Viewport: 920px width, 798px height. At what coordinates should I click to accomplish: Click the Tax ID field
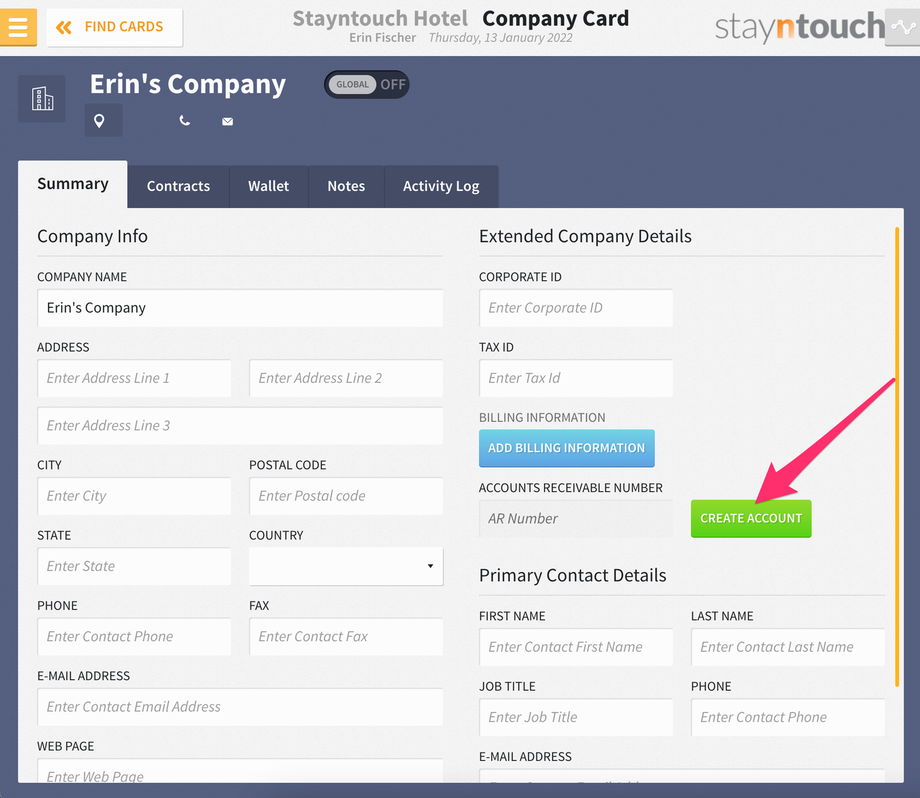point(576,378)
